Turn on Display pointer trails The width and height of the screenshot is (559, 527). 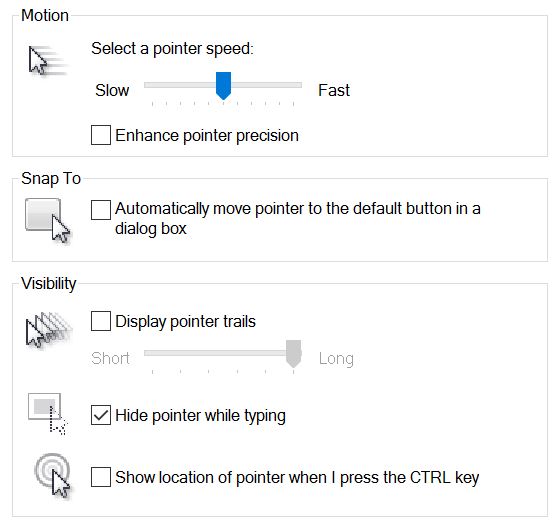click(x=101, y=321)
